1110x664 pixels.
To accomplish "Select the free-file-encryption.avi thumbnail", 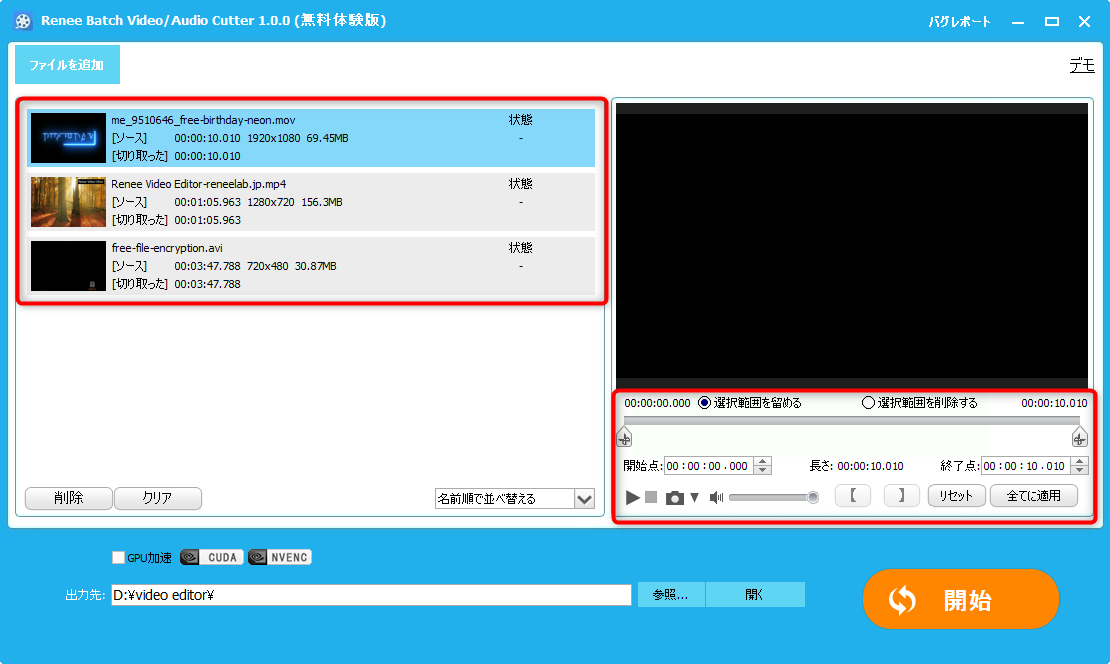I will click(x=68, y=266).
